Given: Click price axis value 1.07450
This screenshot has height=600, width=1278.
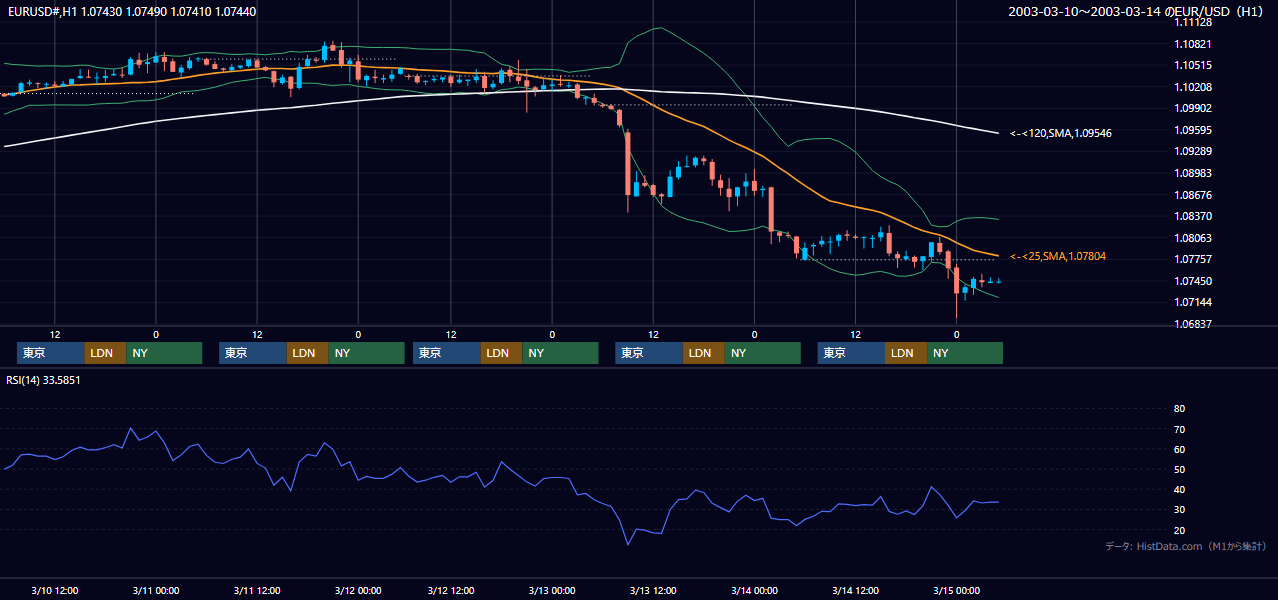Looking at the screenshot, I should (x=1193, y=281).
